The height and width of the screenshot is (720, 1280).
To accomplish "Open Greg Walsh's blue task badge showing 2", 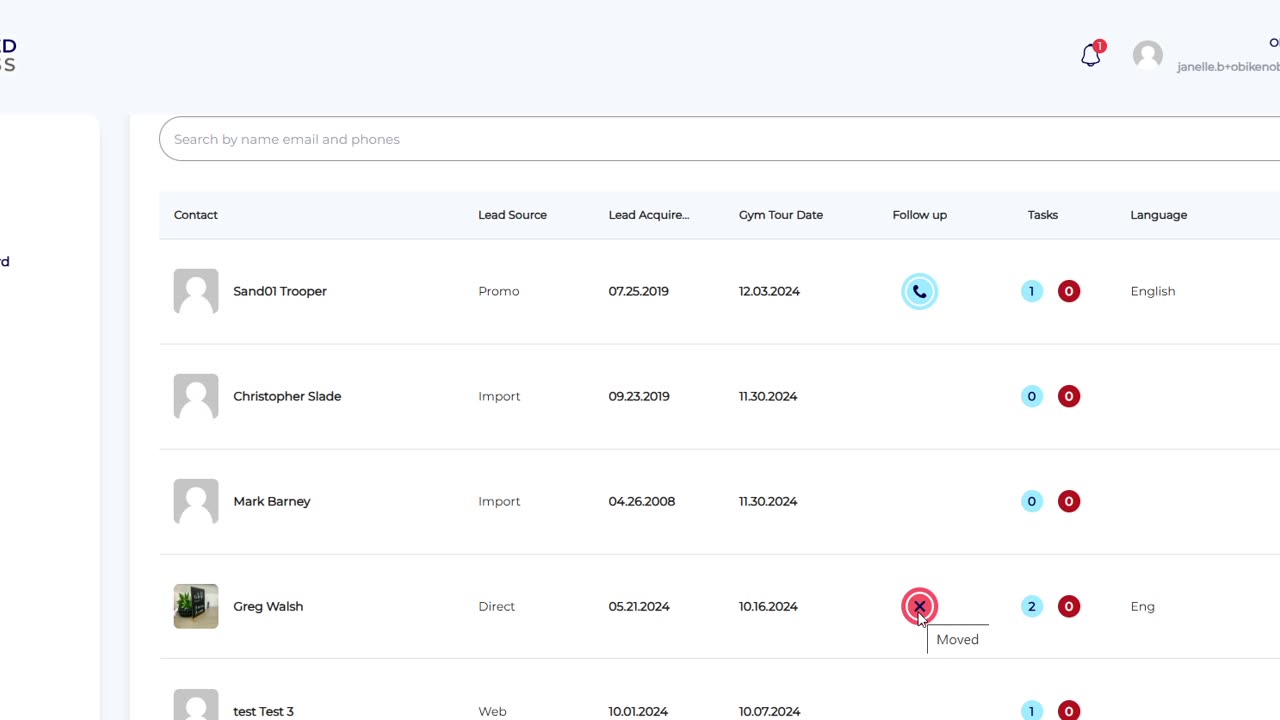I will click(x=1032, y=607).
